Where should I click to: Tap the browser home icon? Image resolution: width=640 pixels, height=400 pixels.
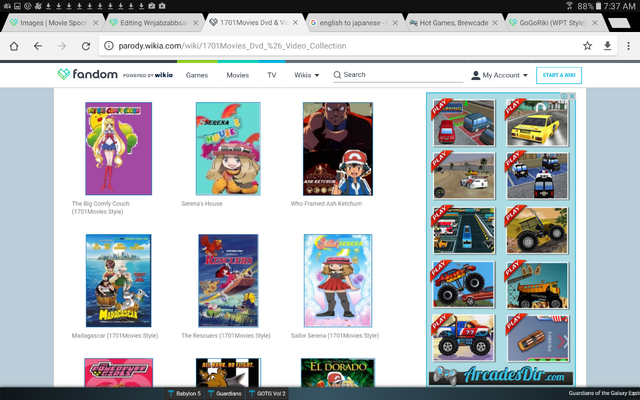[14, 46]
